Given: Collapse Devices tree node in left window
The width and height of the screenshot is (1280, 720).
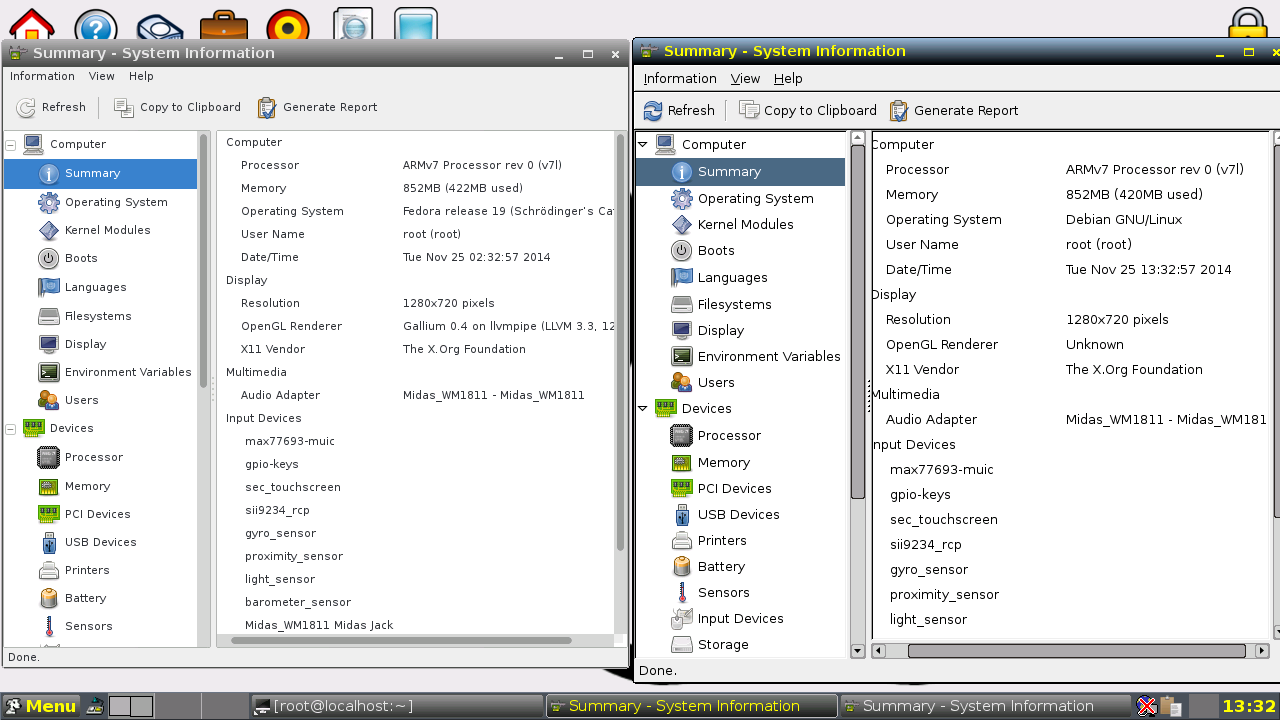Looking at the screenshot, I should (11, 428).
